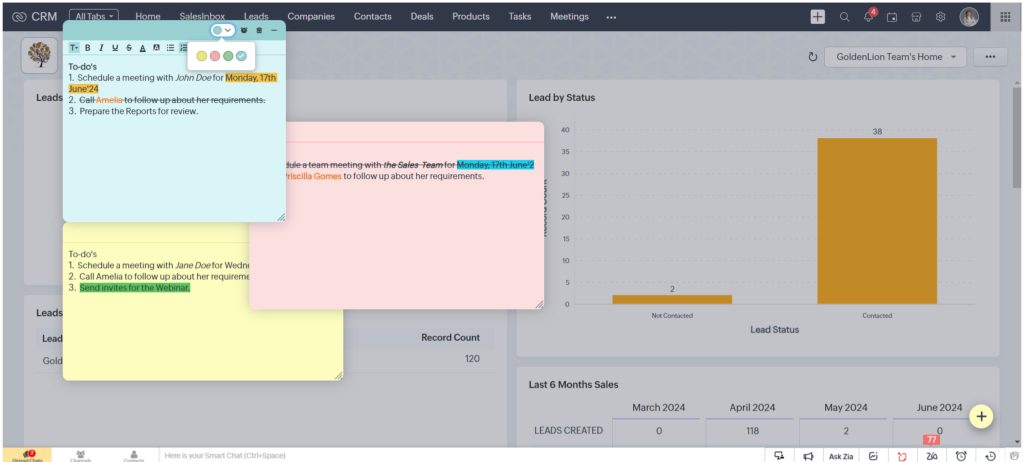Image resolution: width=1024 pixels, height=462 pixels.
Task: Click the pink sticky note header
Action: click(x=415, y=131)
